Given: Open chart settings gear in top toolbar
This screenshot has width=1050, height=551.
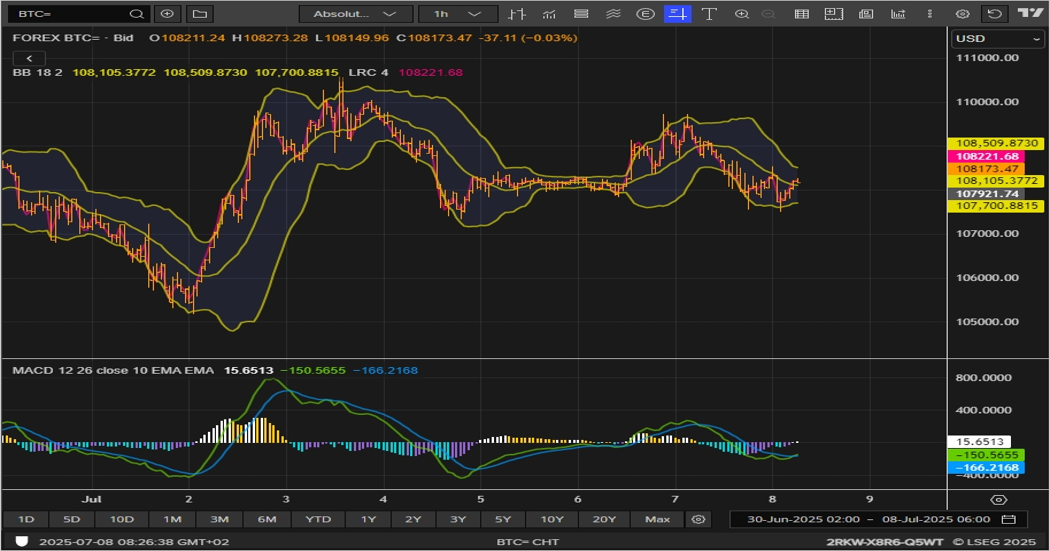Looking at the screenshot, I should coord(962,13).
